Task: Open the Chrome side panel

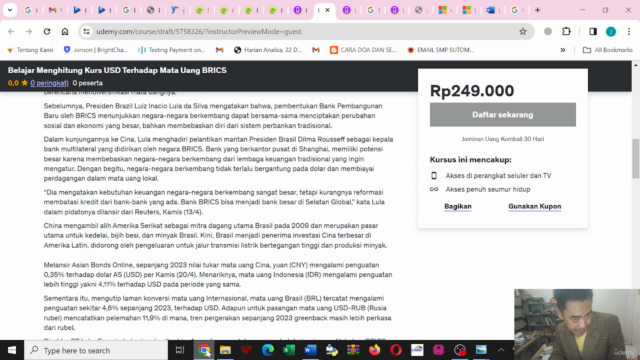Action: (593, 31)
